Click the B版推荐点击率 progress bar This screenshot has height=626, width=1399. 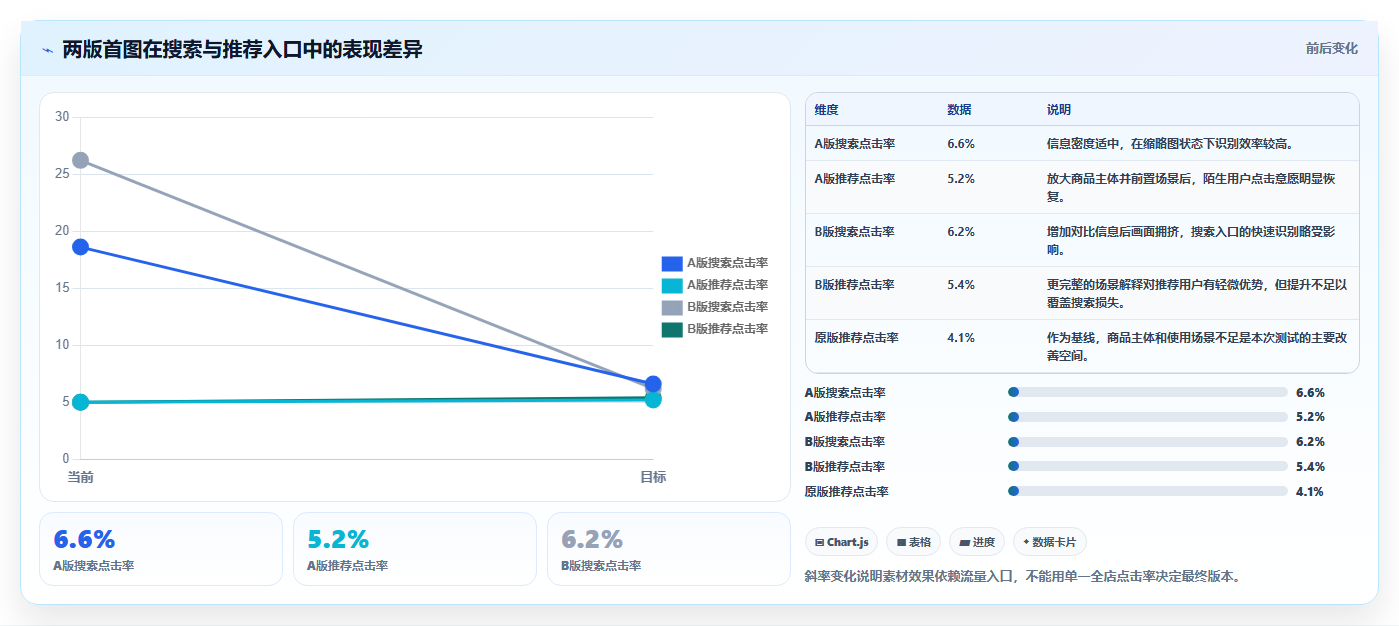1148,467
